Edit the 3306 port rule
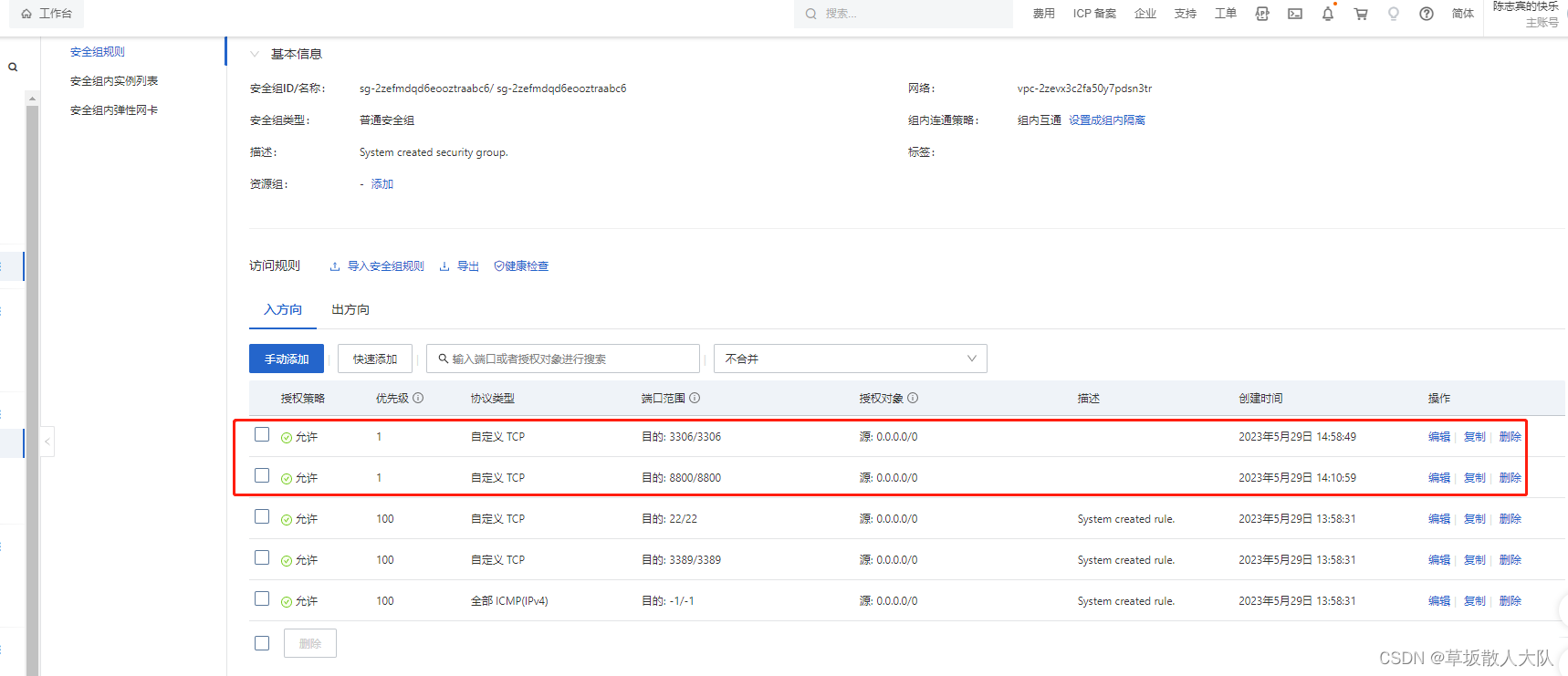This screenshot has height=676, width=1568. point(1439,437)
